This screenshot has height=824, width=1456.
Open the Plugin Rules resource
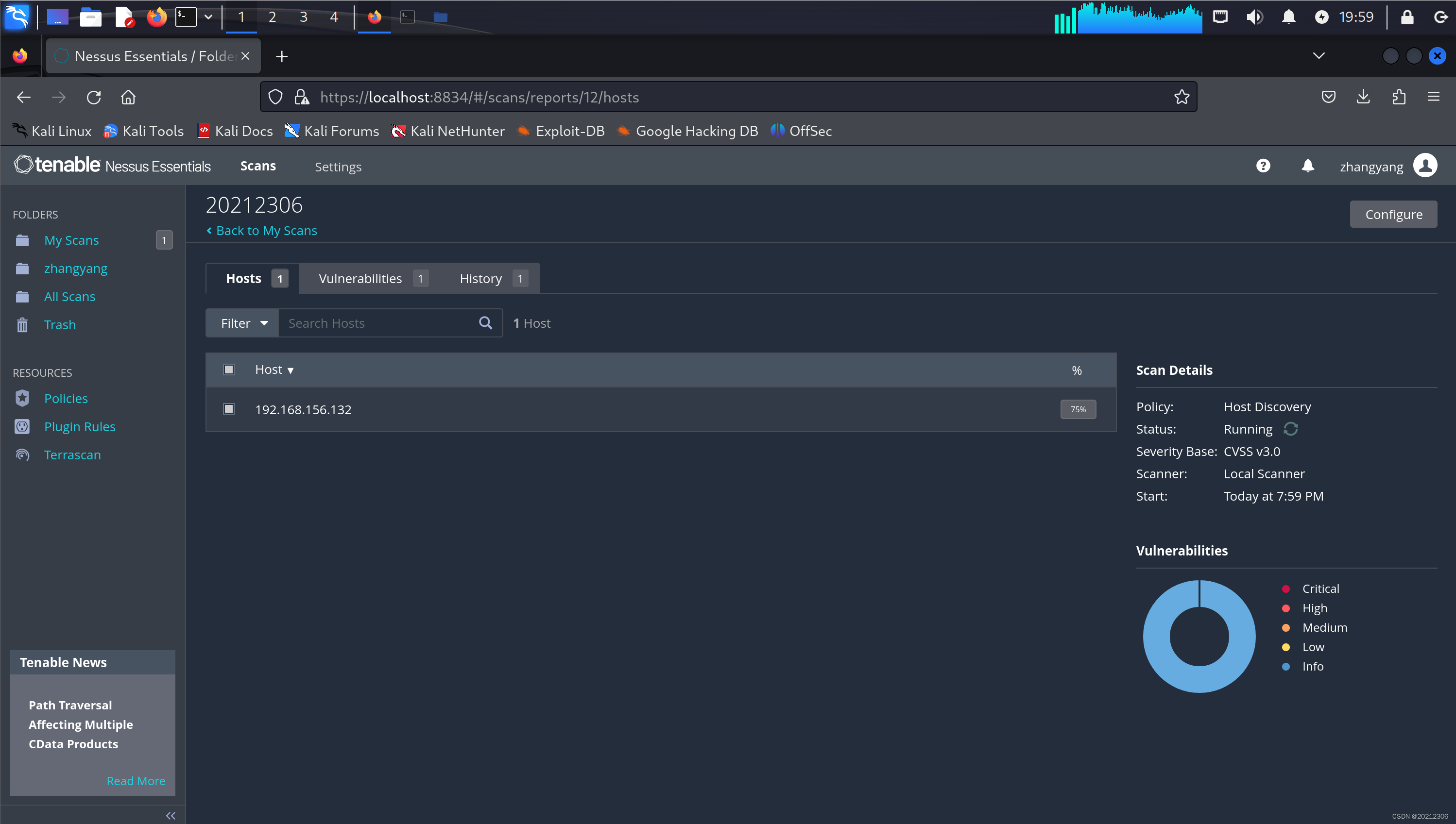coord(79,427)
